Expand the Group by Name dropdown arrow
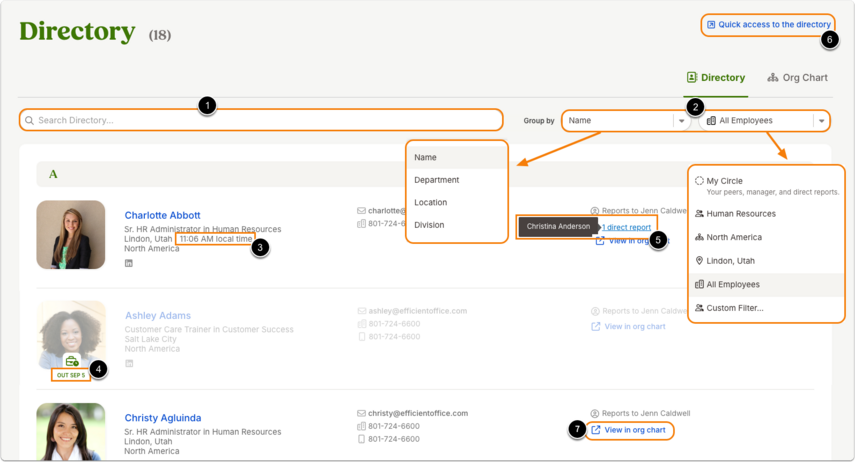This screenshot has height=462, width=855. [x=681, y=121]
